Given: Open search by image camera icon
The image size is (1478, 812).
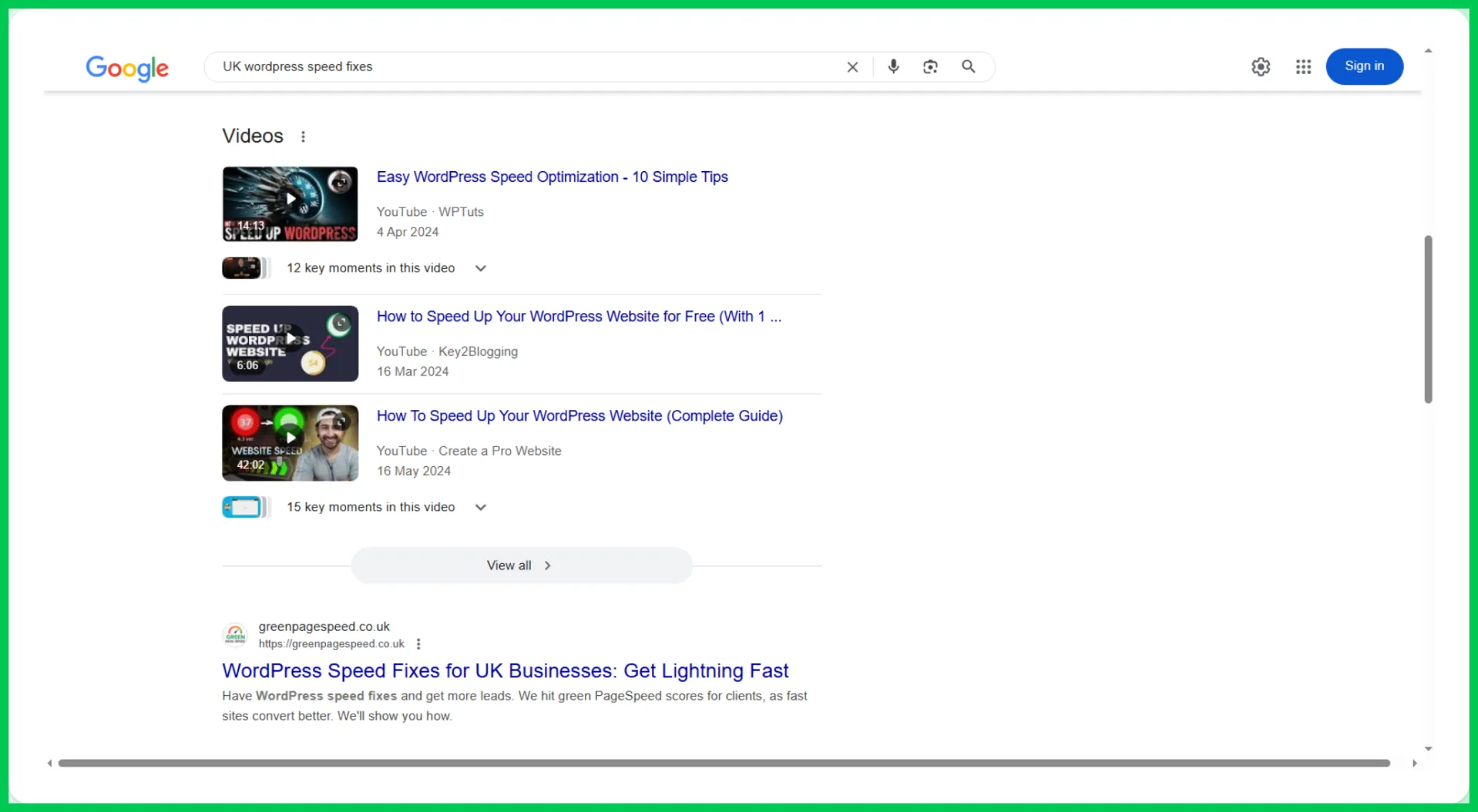Looking at the screenshot, I should click(x=930, y=66).
